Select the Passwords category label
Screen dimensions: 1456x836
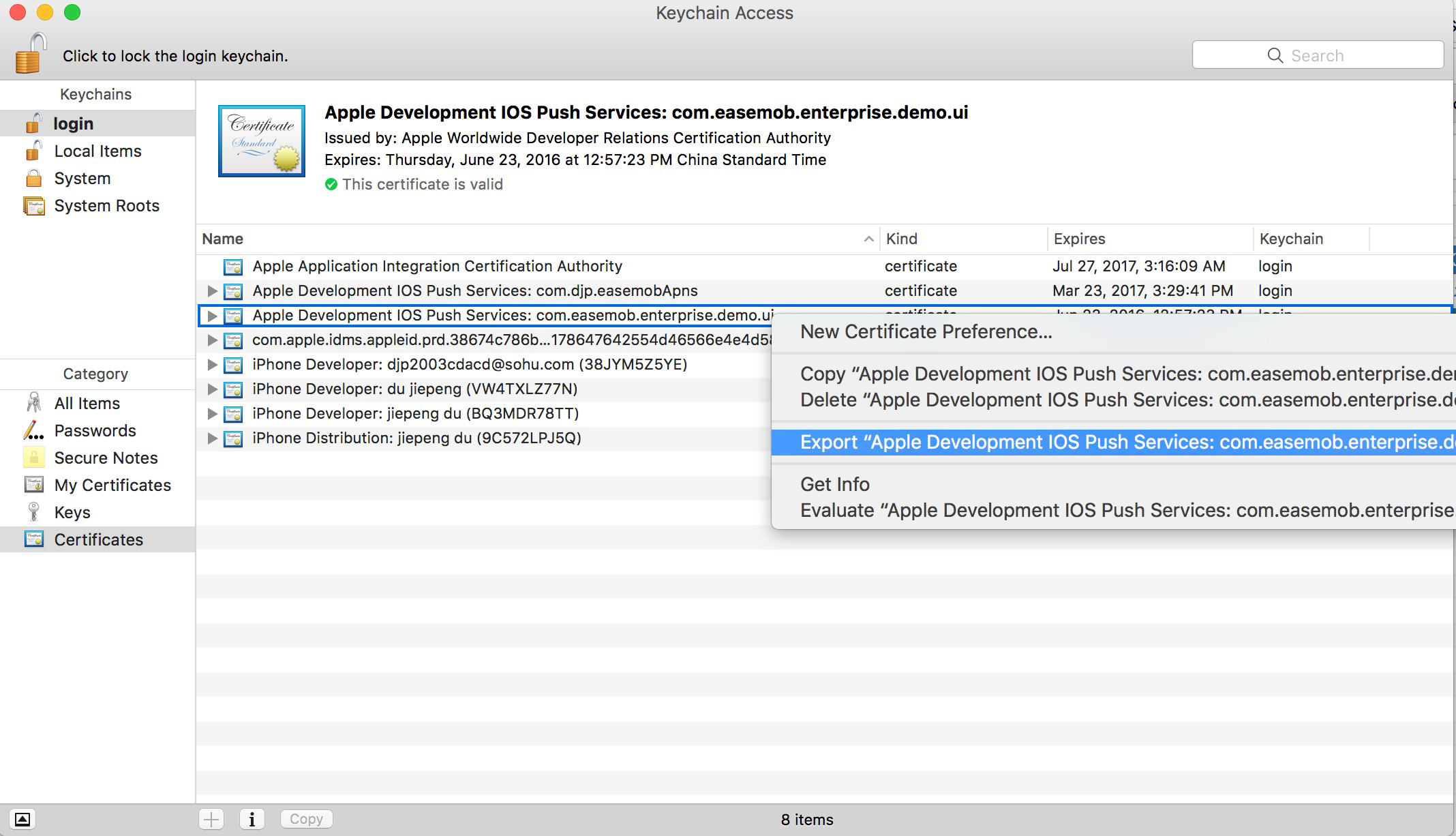95,430
